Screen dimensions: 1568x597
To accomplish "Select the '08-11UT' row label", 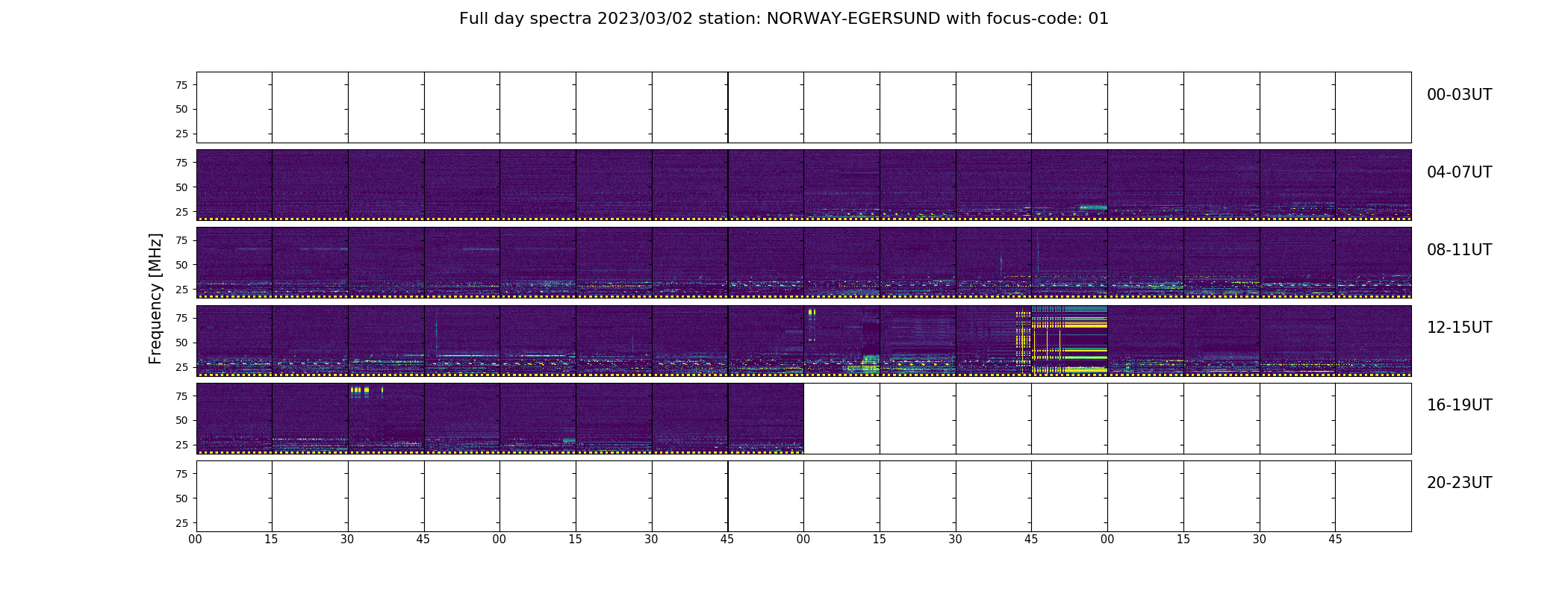I will point(1459,250).
